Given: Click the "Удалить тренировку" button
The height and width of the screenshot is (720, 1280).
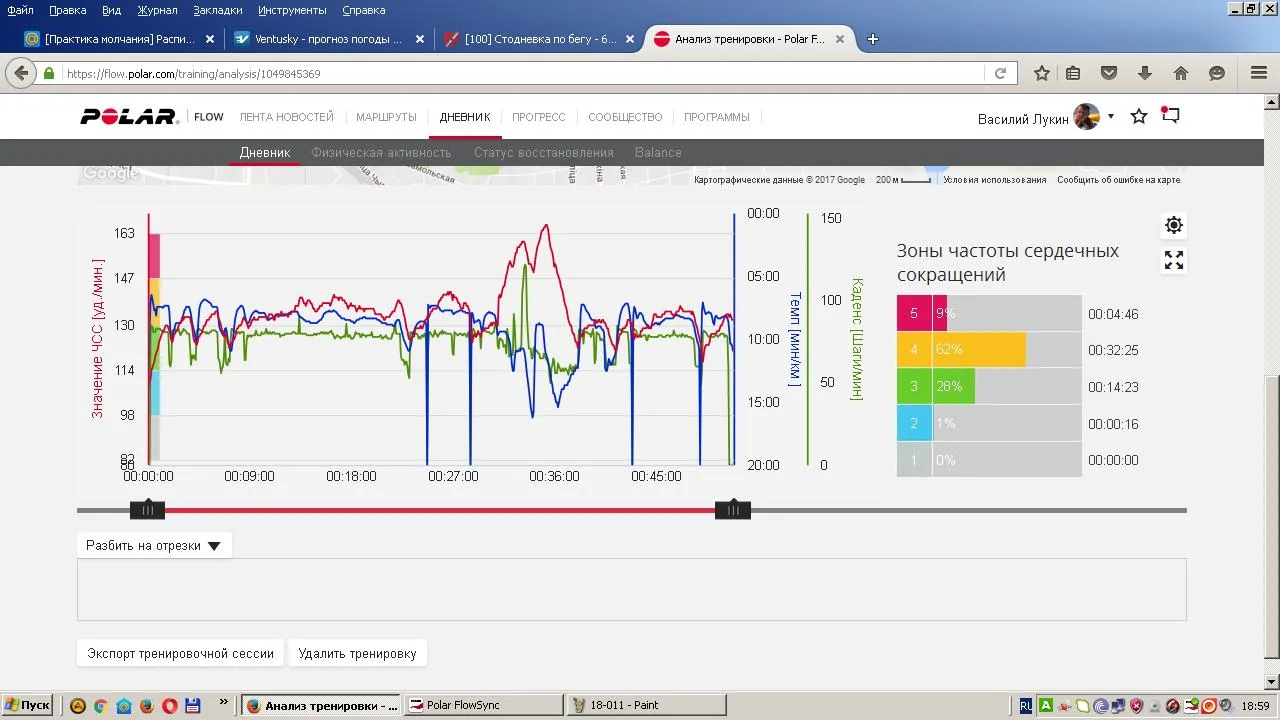Looking at the screenshot, I should pos(357,653).
